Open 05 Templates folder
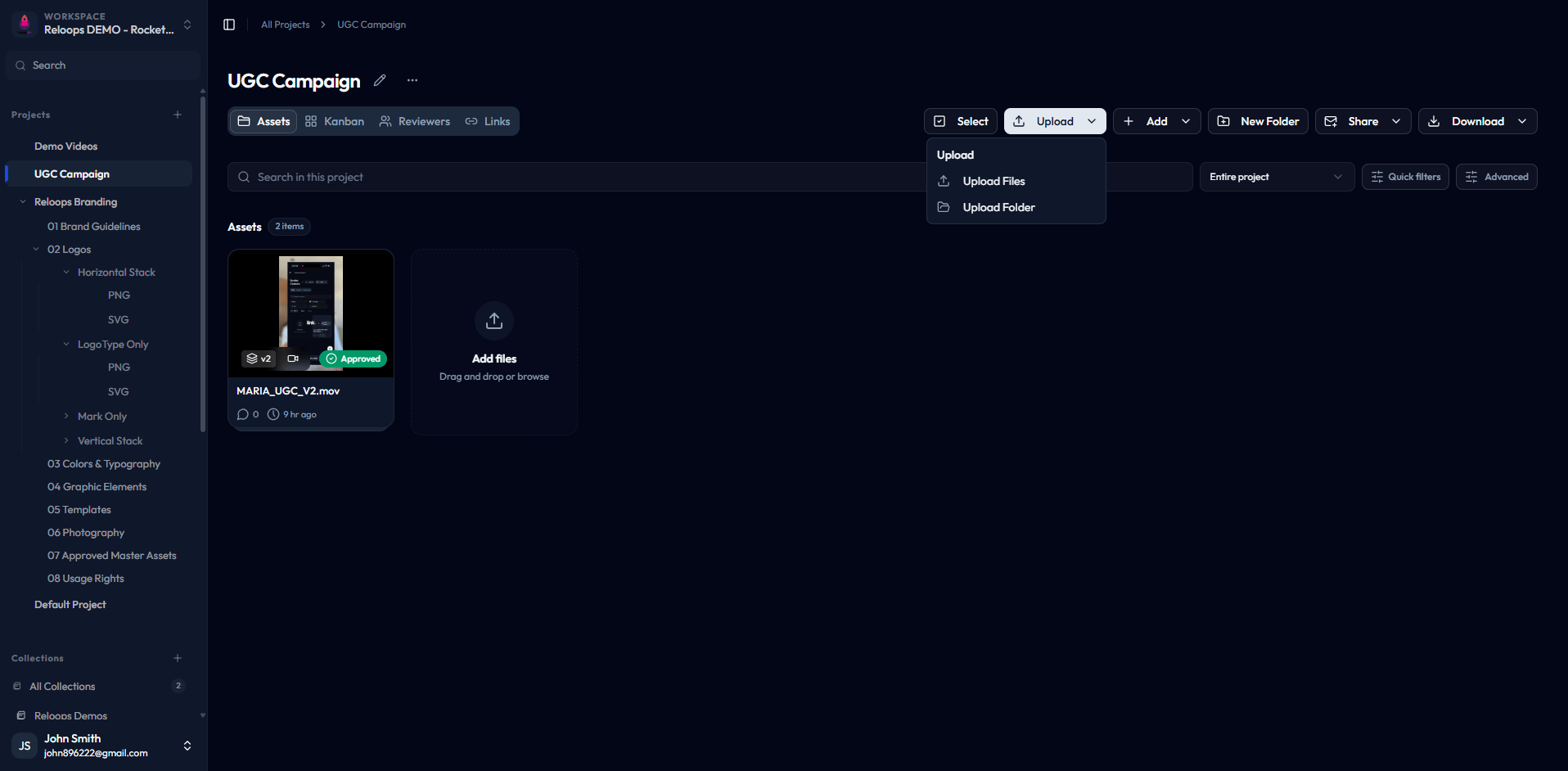Viewport: 1568px width, 771px height. [x=79, y=509]
